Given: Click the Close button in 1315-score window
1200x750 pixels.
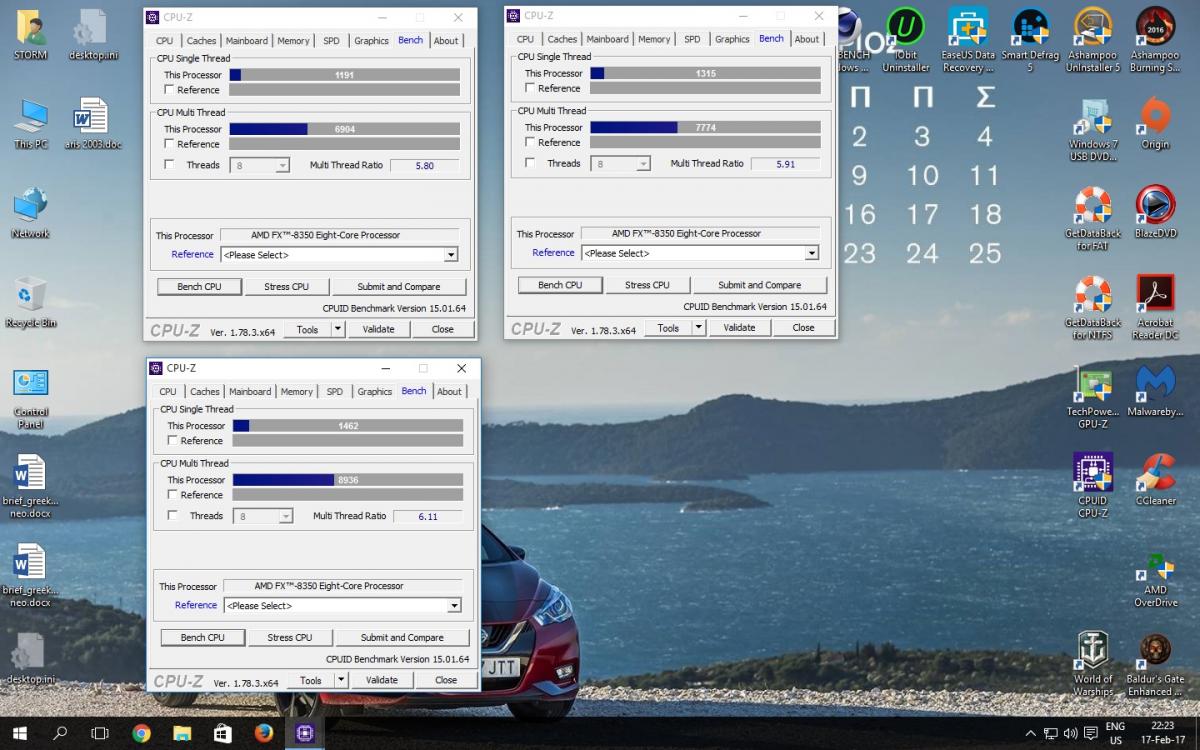Looking at the screenshot, I should pos(804,327).
